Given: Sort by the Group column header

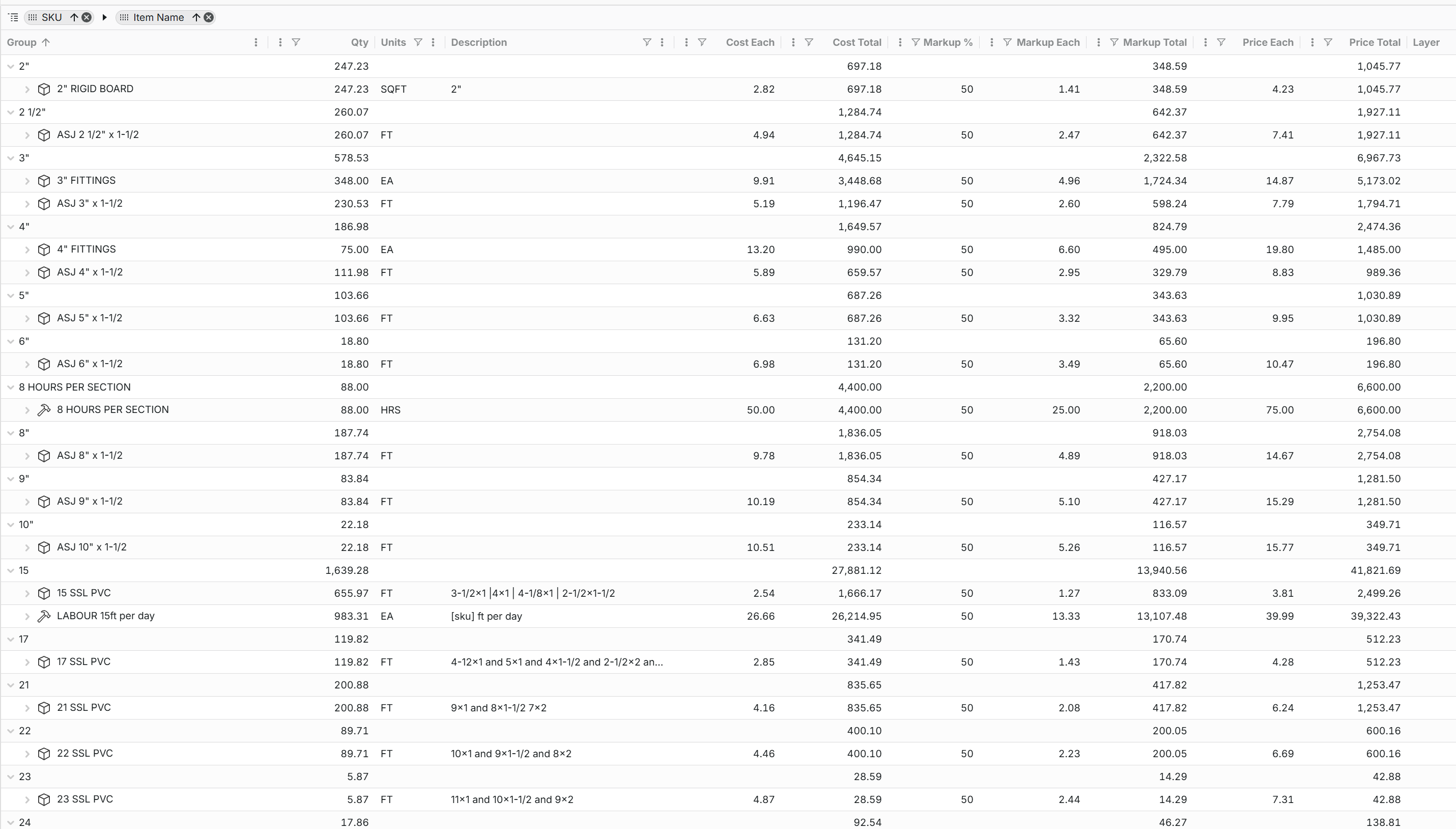Looking at the screenshot, I should pyautogui.click(x=21, y=42).
